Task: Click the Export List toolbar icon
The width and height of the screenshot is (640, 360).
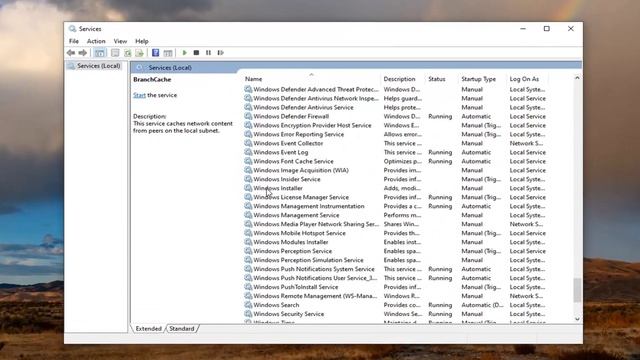Action: pyautogui.click(x=139, y=53)
